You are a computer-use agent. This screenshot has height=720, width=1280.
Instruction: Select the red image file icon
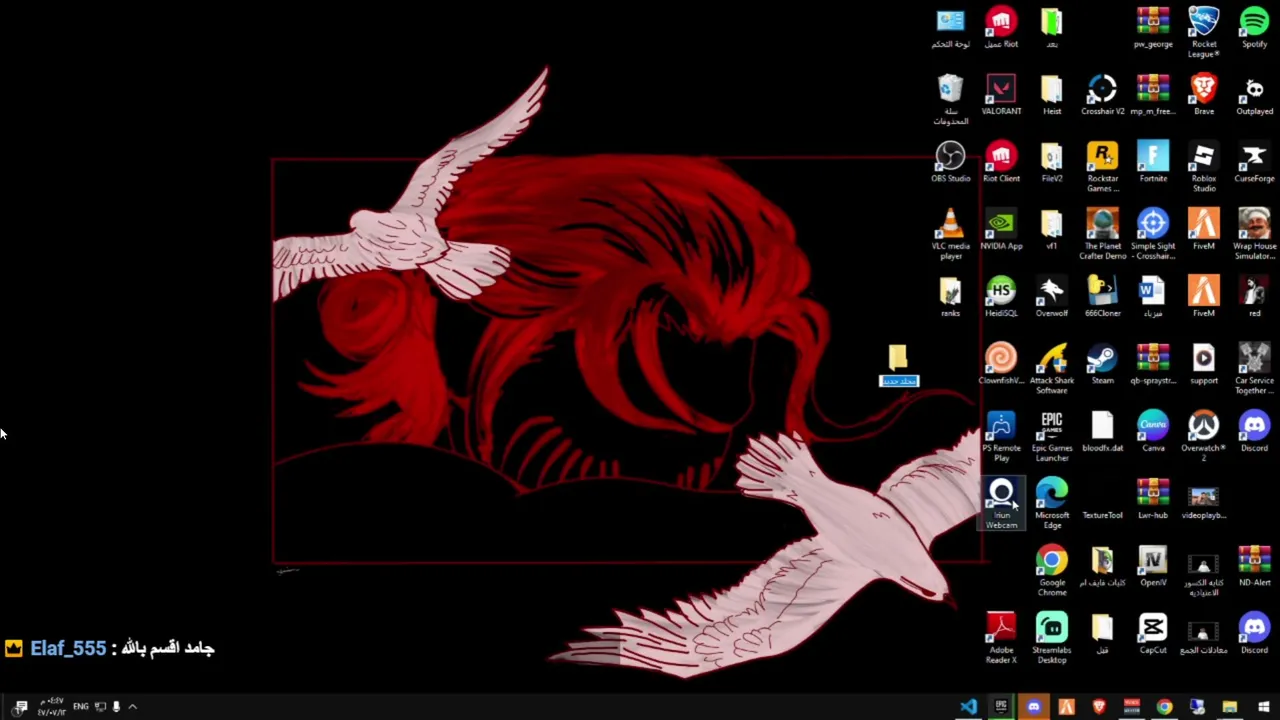click(1254, 298)
